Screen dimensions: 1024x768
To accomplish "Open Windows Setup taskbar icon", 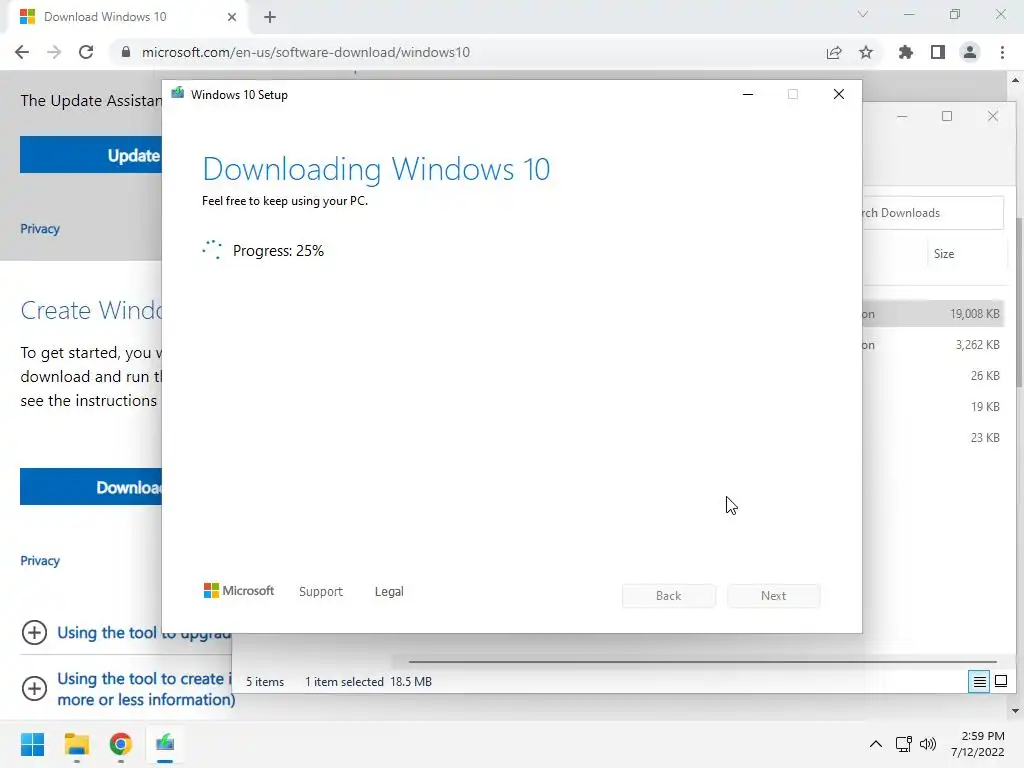I will (x=165, y=744).
